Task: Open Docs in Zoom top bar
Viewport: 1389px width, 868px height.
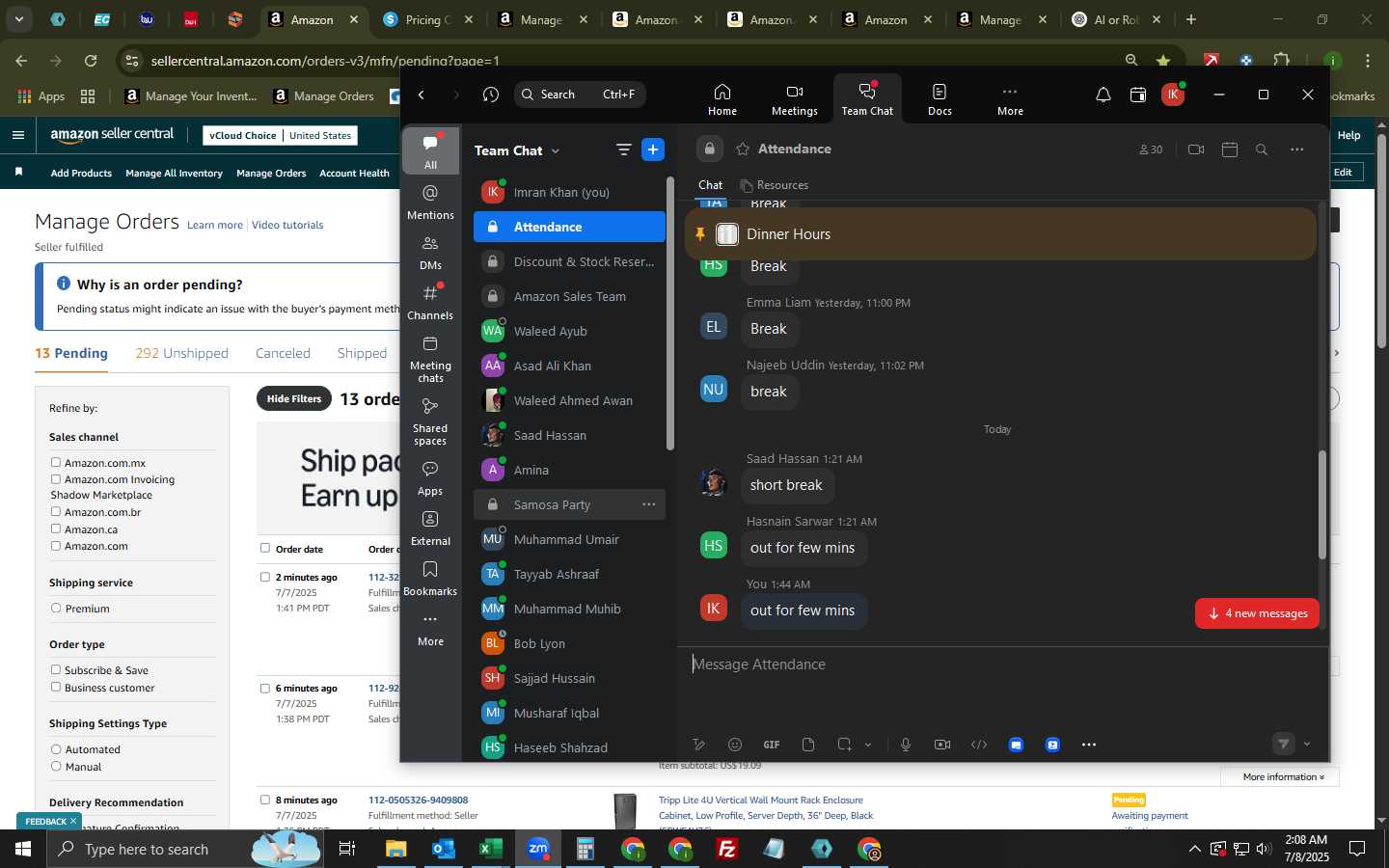Action: coord(940,98)
